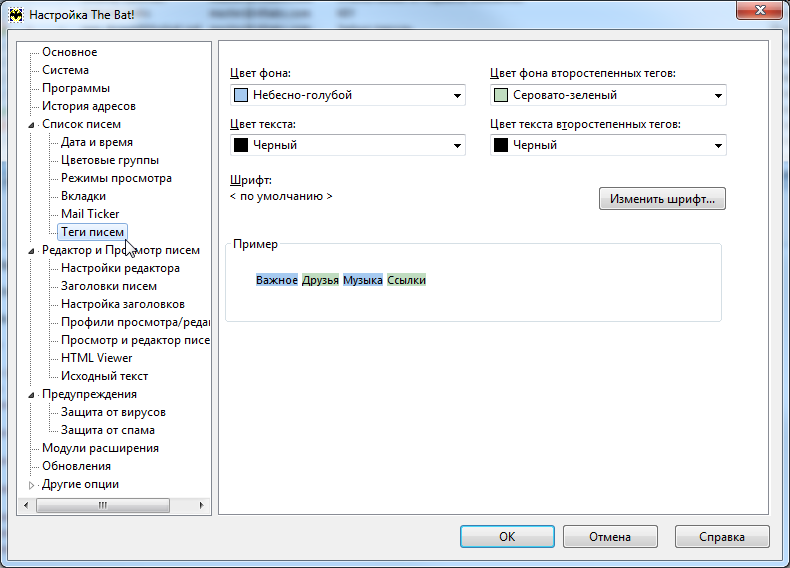Open help with the Справка button
The image size is (790, 568).
[x=722, y=537]
